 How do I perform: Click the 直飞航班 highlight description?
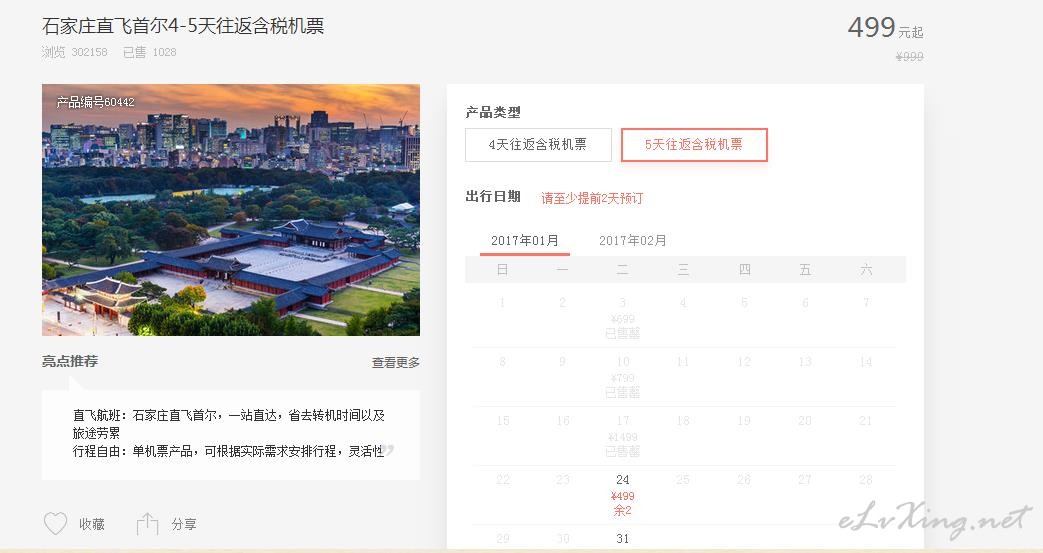coord(229,424)
